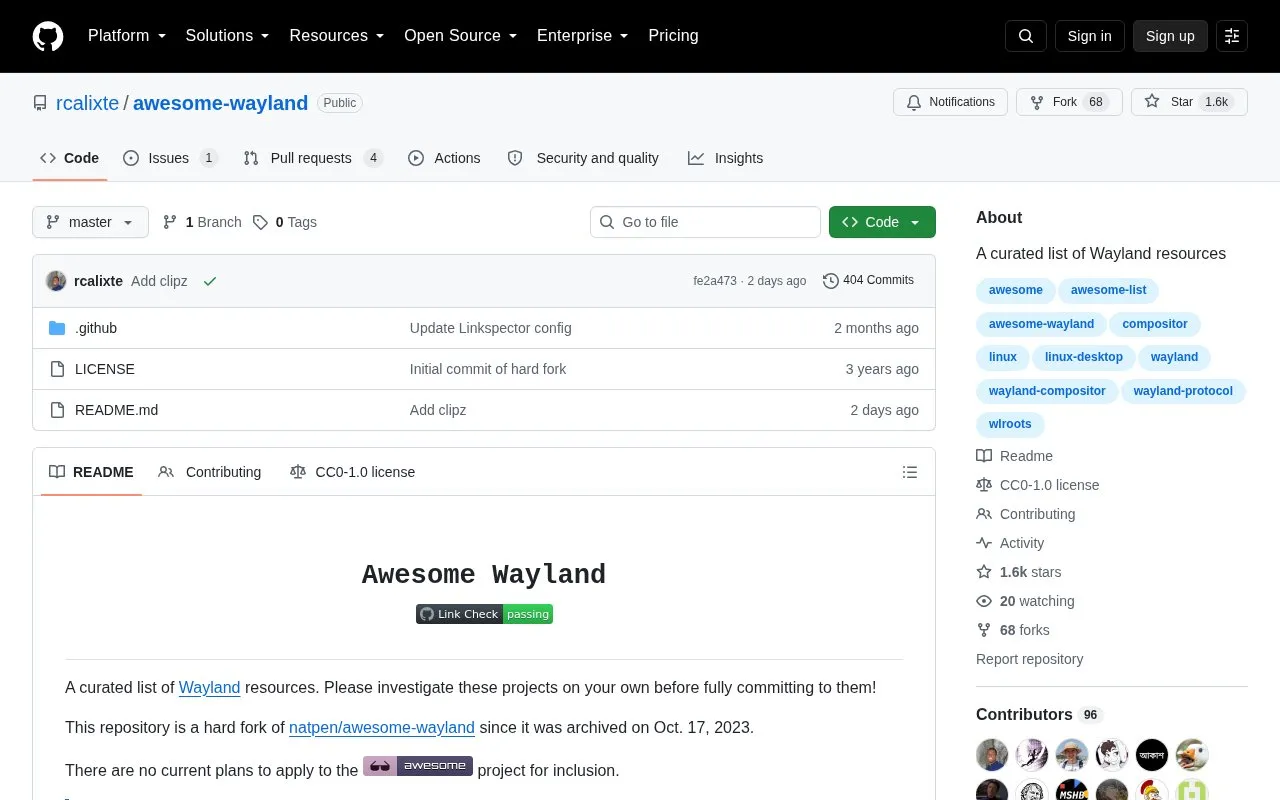The height and width of the screenshot is (800, 1280).
Task: Open the Contributors 96 heading link
Action: click(1039, 715)
